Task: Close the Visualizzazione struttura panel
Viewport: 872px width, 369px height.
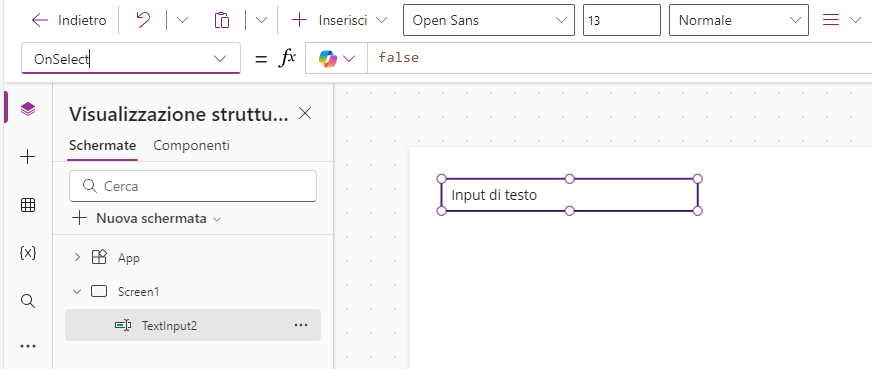Action: click(305, 113)
